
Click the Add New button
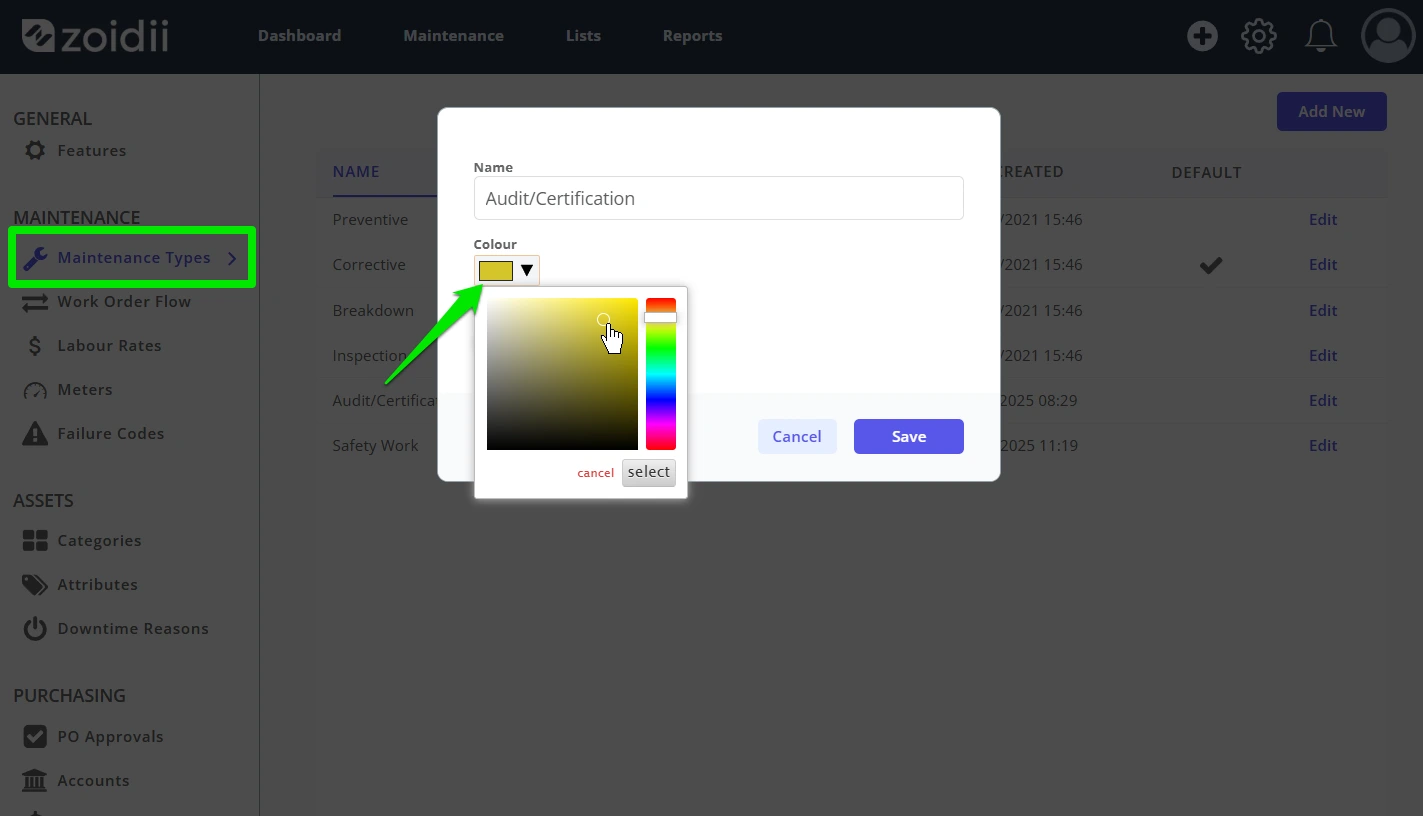[1332, 112]
